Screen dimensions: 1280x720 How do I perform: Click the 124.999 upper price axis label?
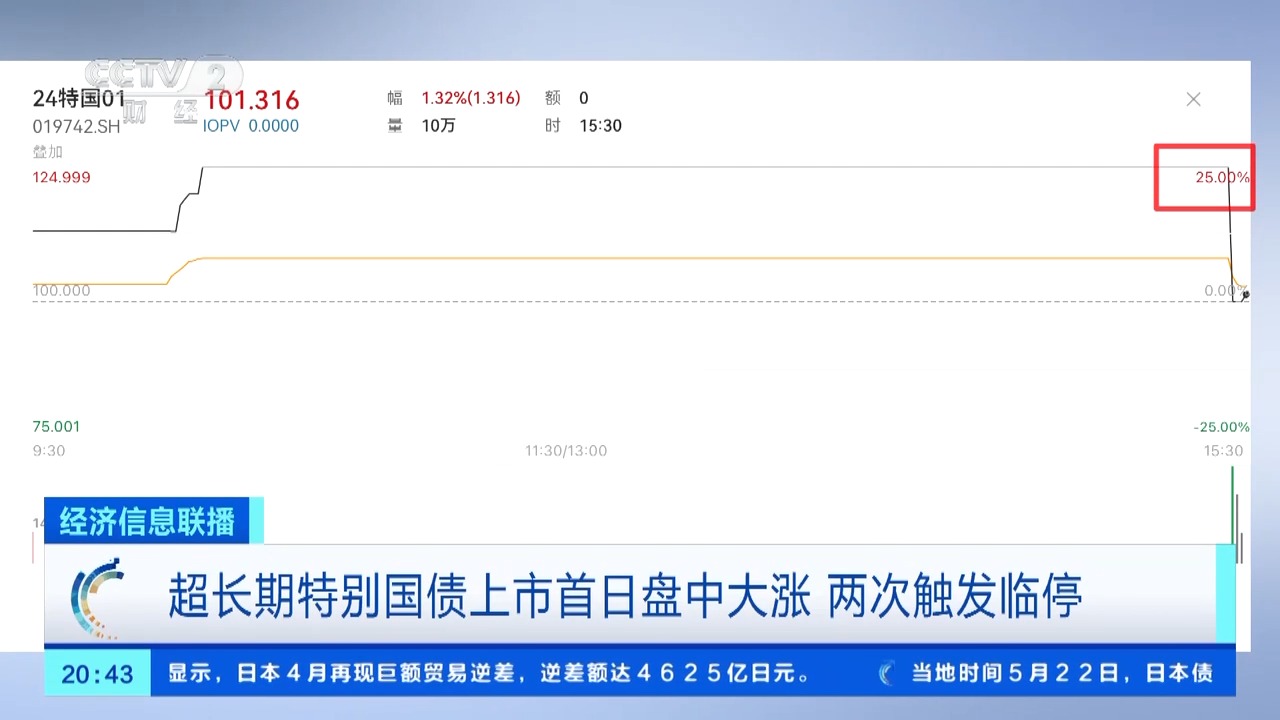click(x=62, y=177)
